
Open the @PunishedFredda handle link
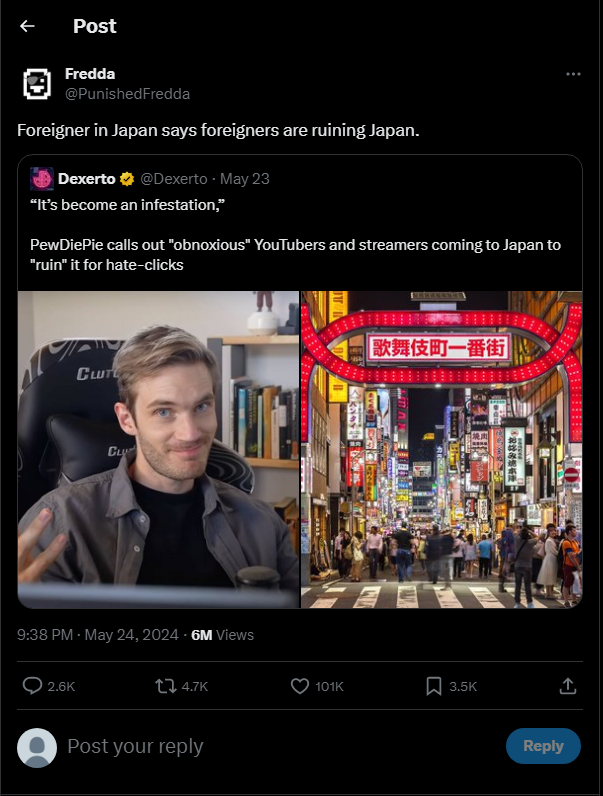pyautogui.click(x=127, y=94)
